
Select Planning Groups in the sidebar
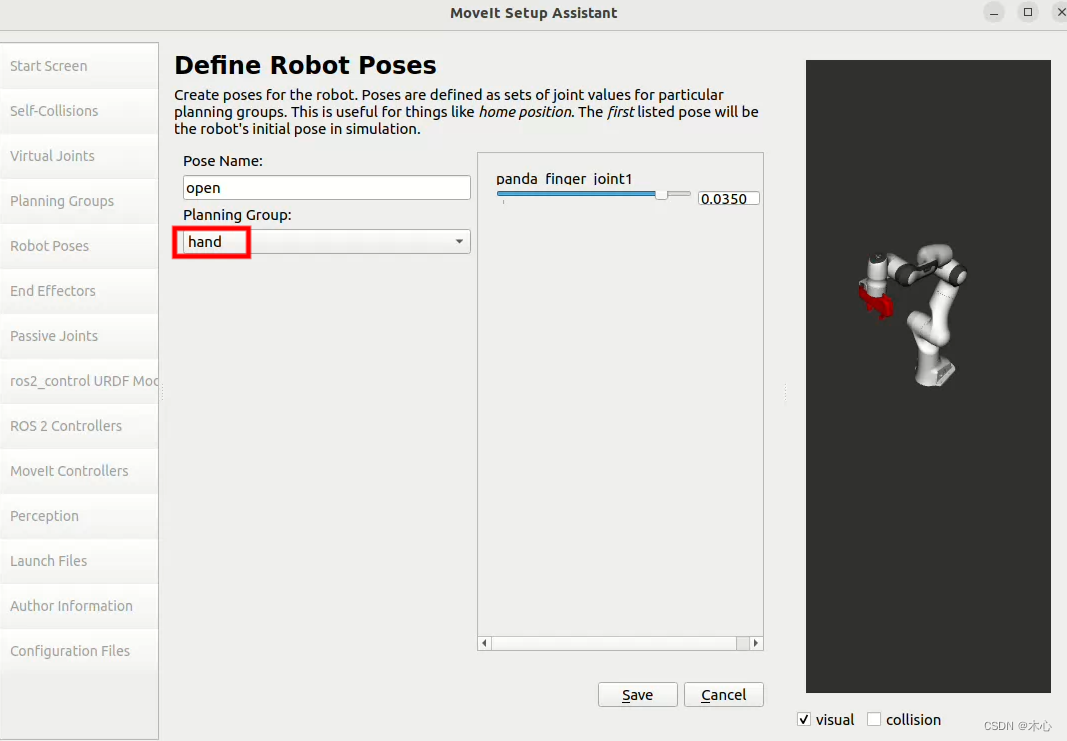click(x=79, y=201)
